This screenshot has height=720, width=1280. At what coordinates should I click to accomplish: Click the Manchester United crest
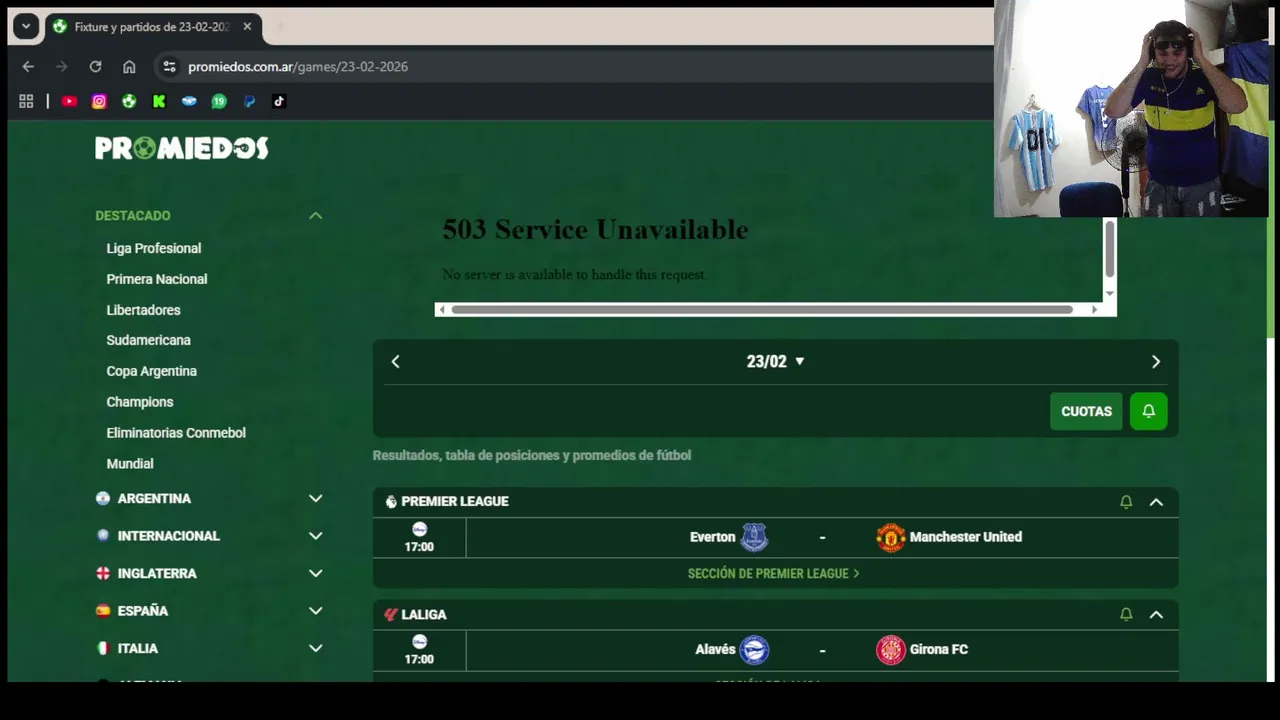tap(890, 537)
